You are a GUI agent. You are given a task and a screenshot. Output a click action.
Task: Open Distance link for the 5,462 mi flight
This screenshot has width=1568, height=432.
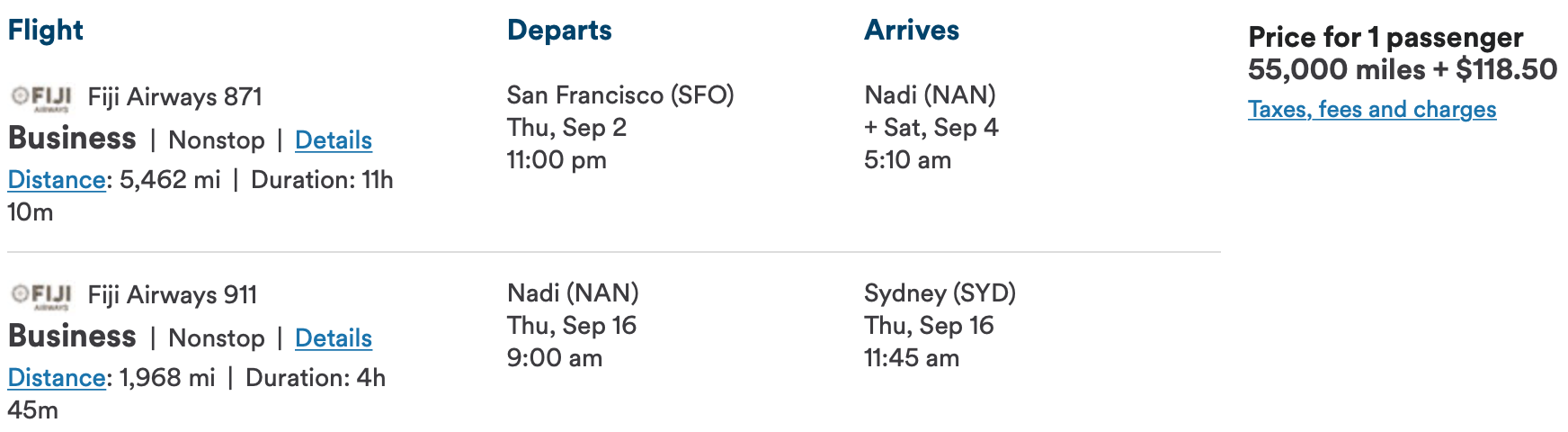(x=57, y=180)
